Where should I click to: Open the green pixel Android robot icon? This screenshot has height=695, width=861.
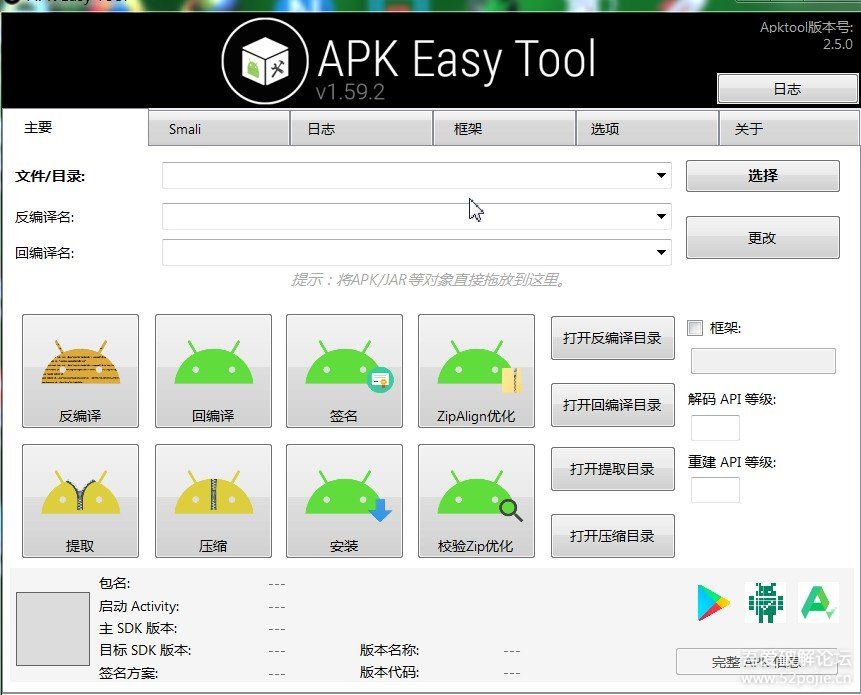click(765, 602)
